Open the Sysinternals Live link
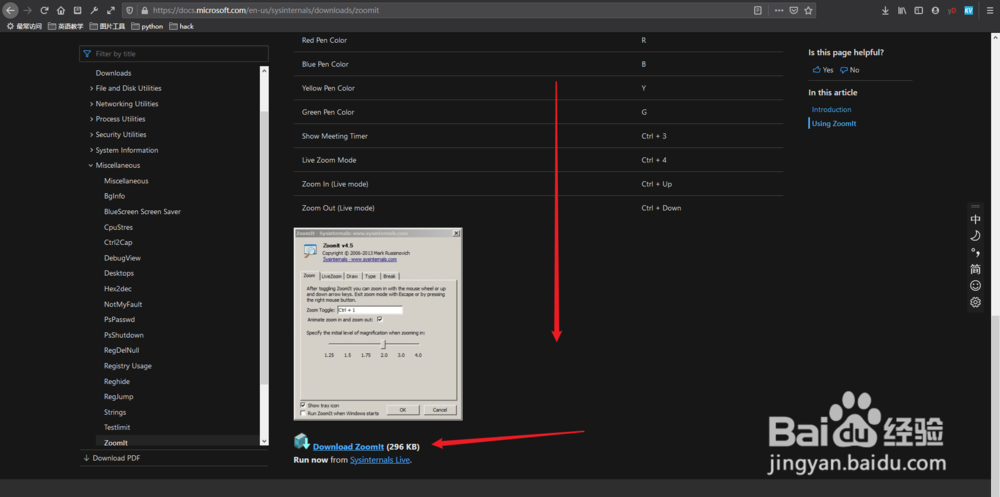This screenshot has height=497, width=1000. click(x=379, y=459)
